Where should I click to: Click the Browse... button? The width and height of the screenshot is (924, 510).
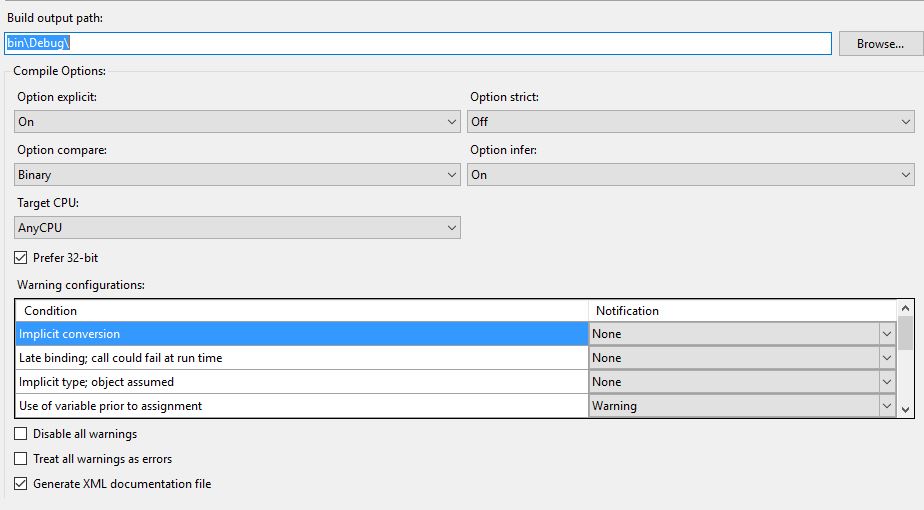880,44
